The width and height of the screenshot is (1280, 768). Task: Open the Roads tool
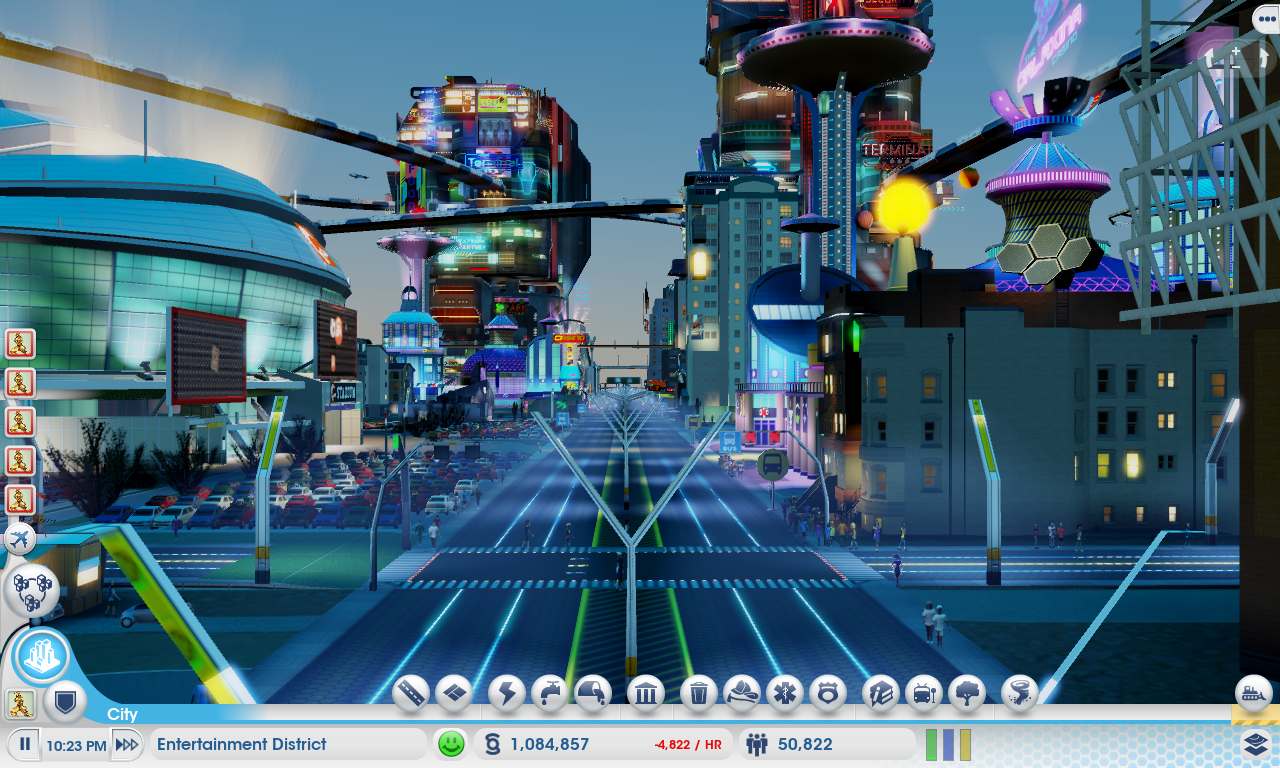[x=411, y=693]
